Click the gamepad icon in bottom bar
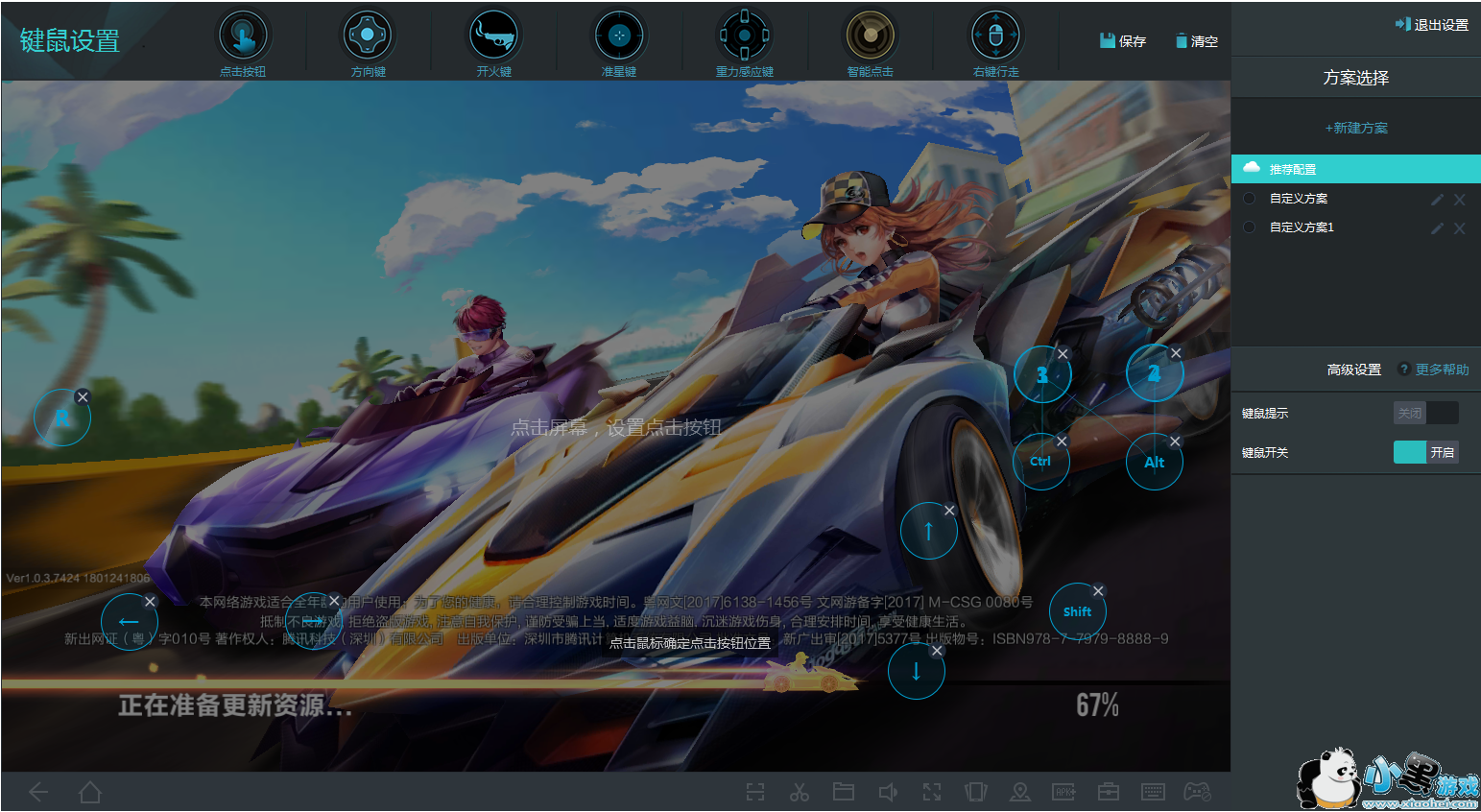The width and height of the screenshot is (1481, 812). pyautogui.click(x=1197, y=792)
